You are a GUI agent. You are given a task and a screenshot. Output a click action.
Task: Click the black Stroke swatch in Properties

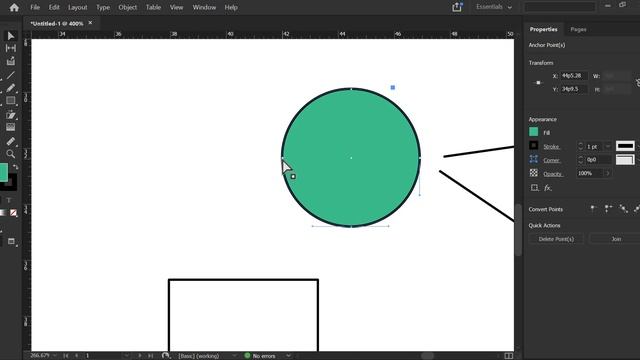[533, 145]
